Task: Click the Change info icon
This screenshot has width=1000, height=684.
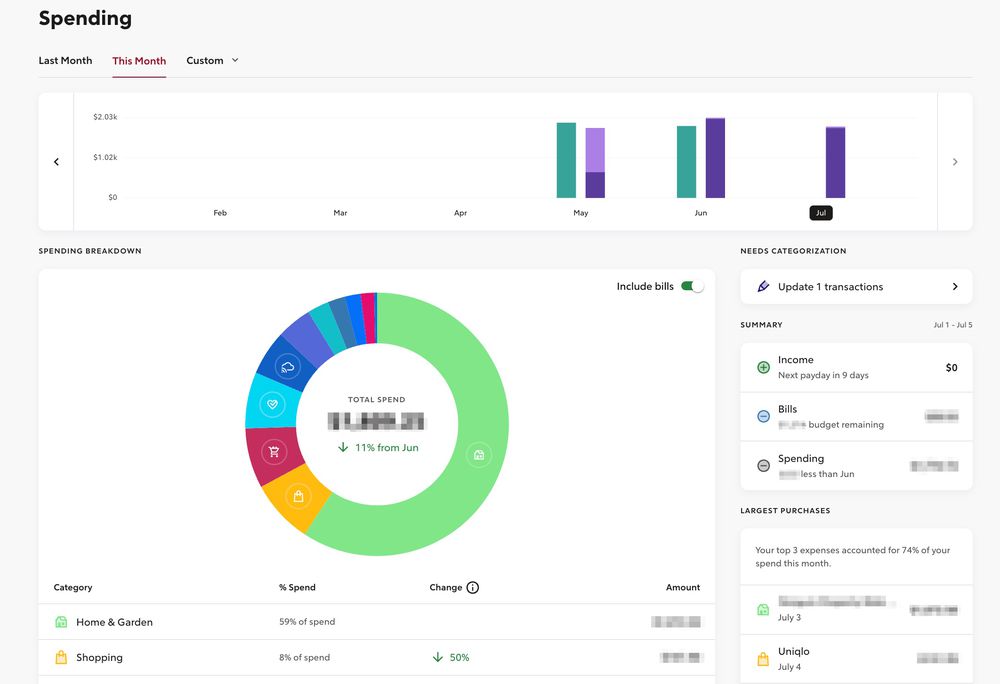Action: (x=473, y=588)
